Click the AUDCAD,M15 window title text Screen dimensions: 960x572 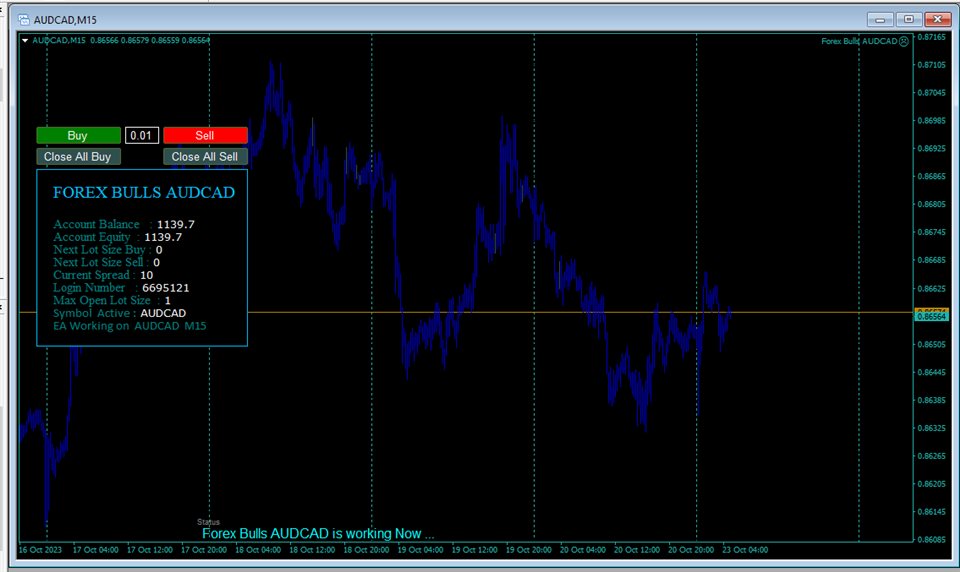pos(65,20)
